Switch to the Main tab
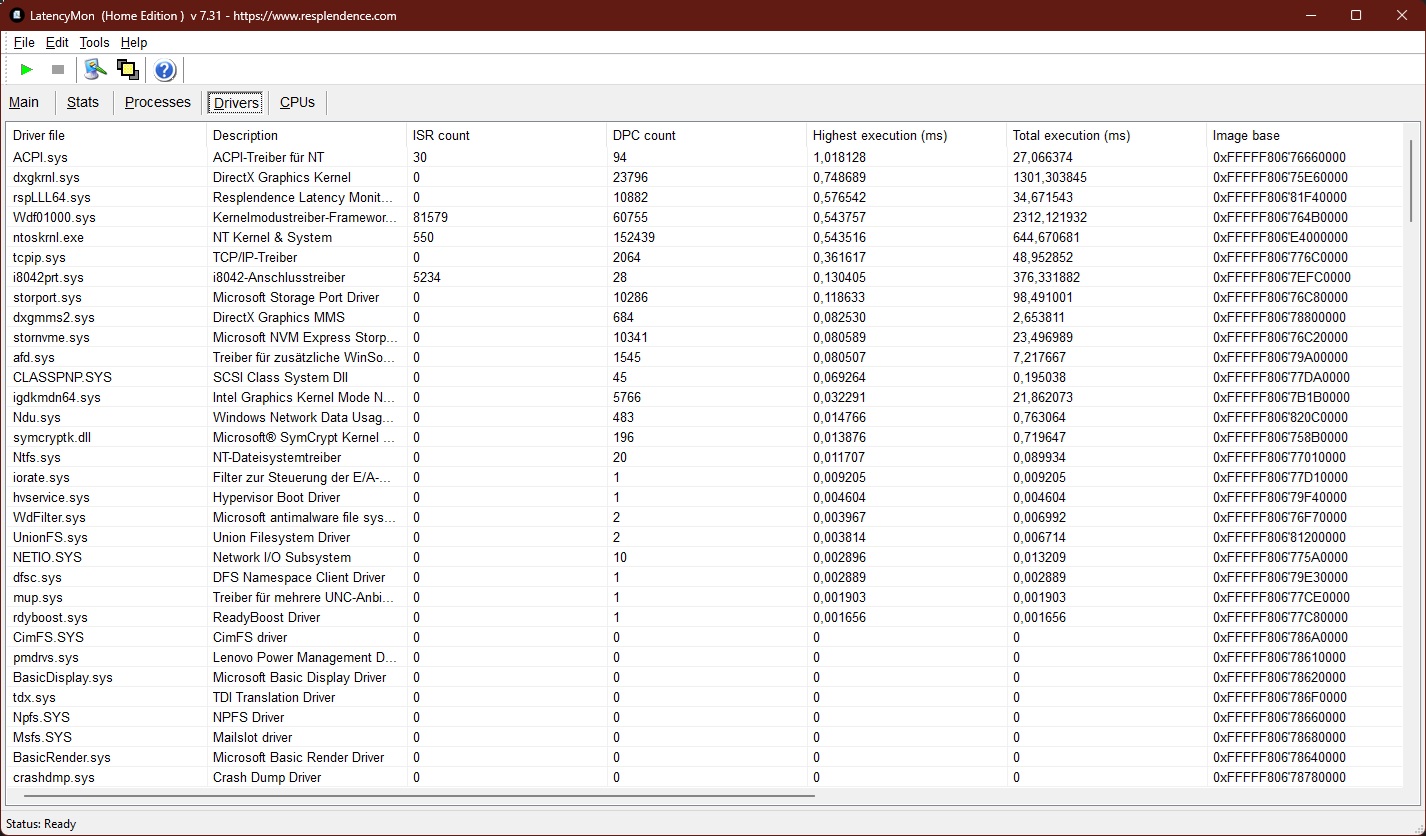This screenshot has height=836, width=1426. pyautogui.click(x=24, y=102)
